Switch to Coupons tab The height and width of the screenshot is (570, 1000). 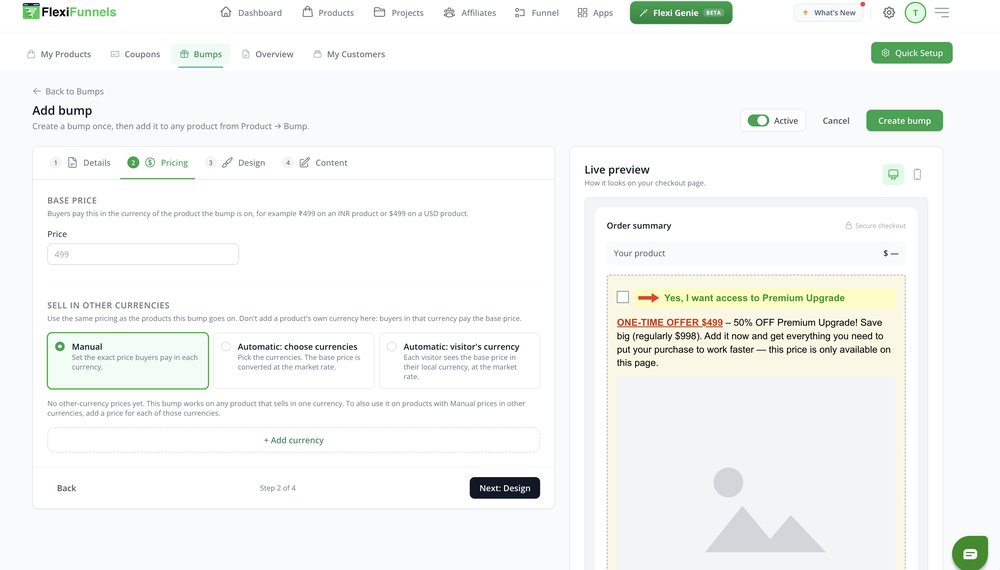[135, 54]
